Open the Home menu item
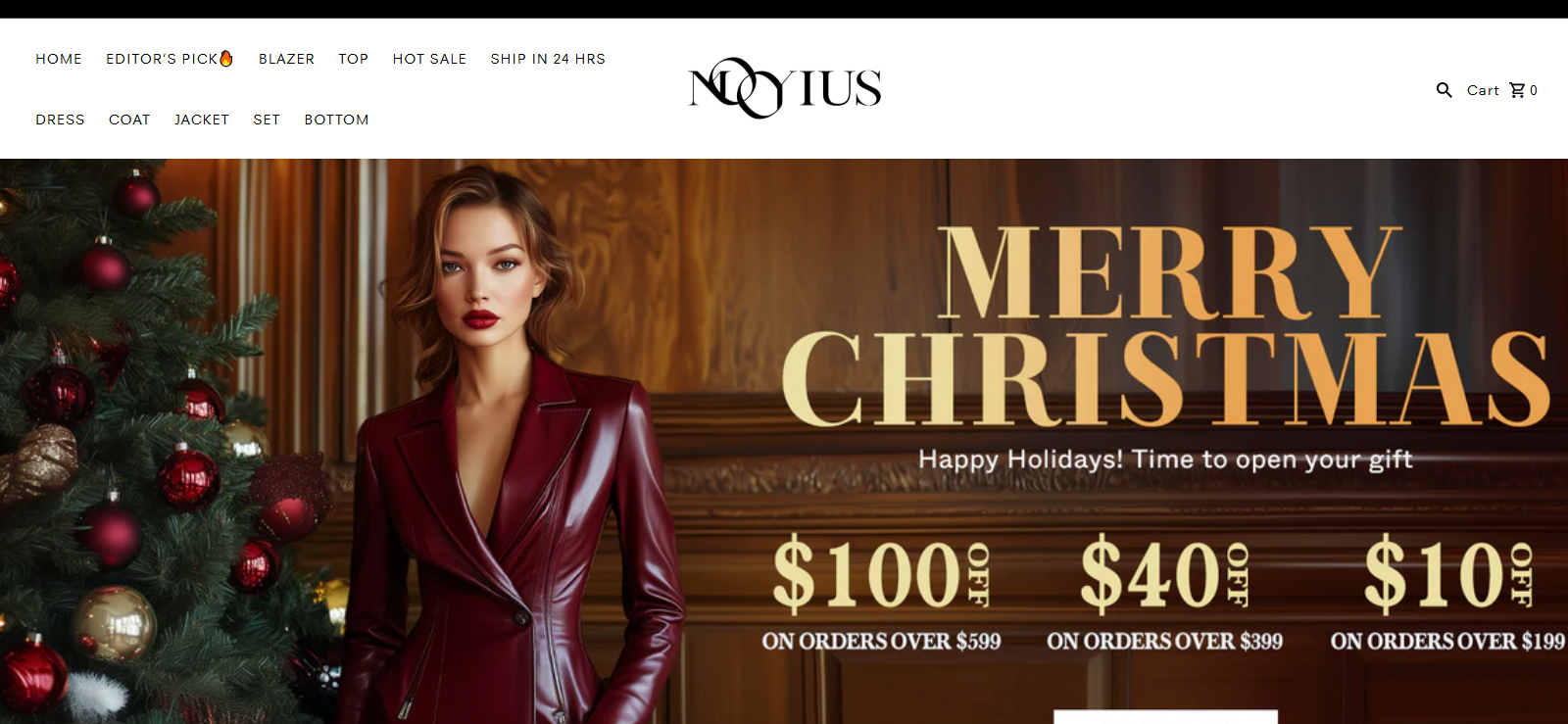1568x724 pixels. pos(59,59)
